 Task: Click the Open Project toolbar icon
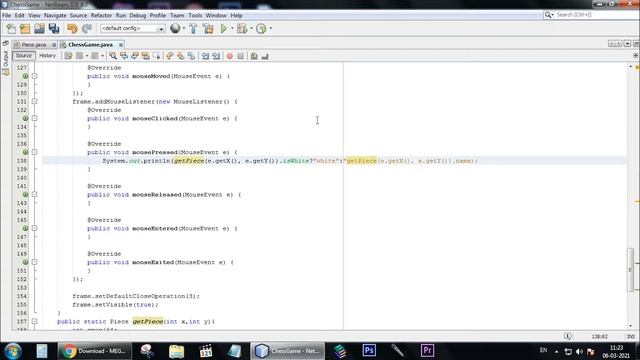tap(39, 29)
